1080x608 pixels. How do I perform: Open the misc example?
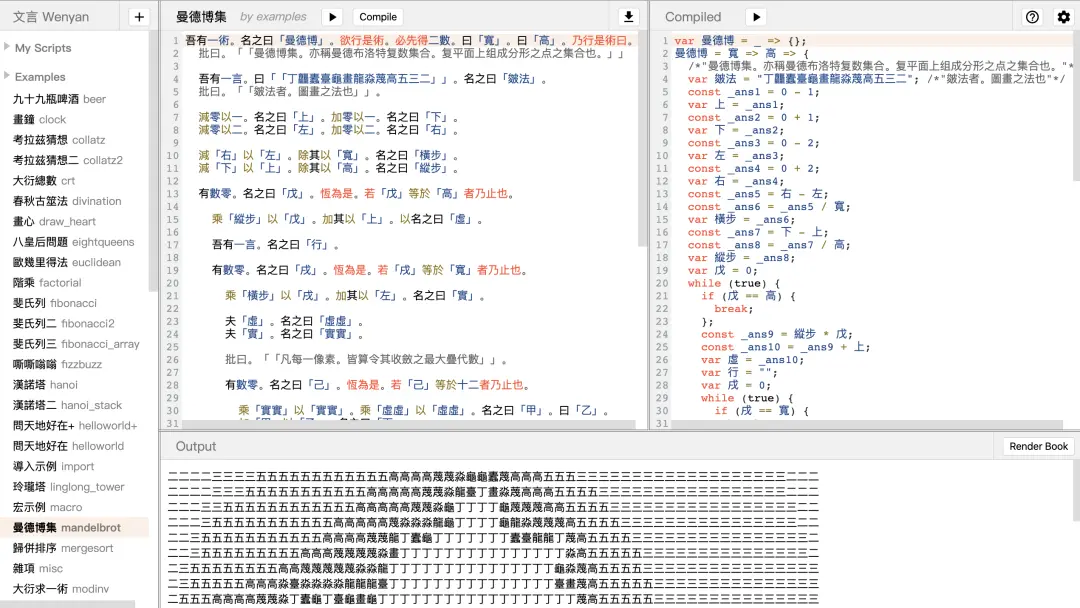click(x=74, y=568)
